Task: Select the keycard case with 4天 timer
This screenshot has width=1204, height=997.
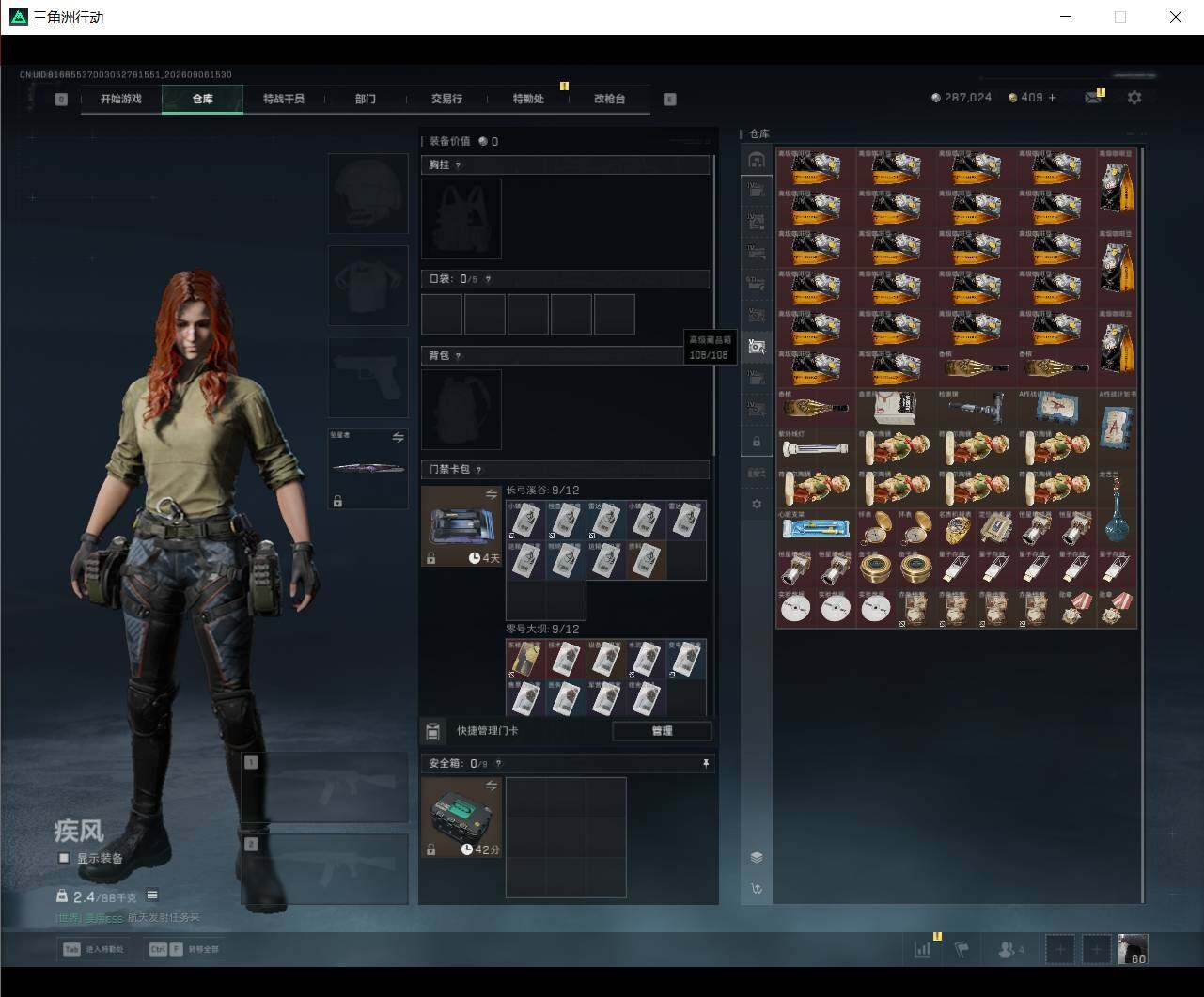Action: (461, 526)
